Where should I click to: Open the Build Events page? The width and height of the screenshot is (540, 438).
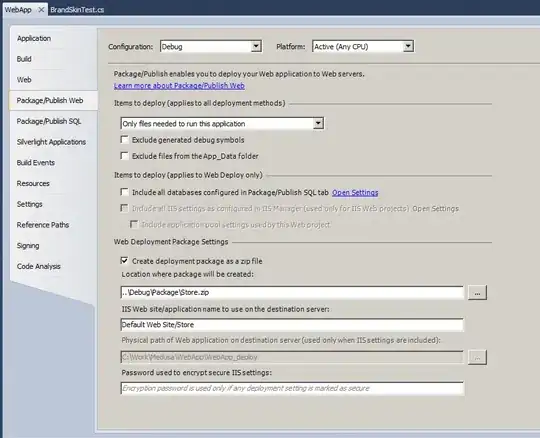coord(36,163)
